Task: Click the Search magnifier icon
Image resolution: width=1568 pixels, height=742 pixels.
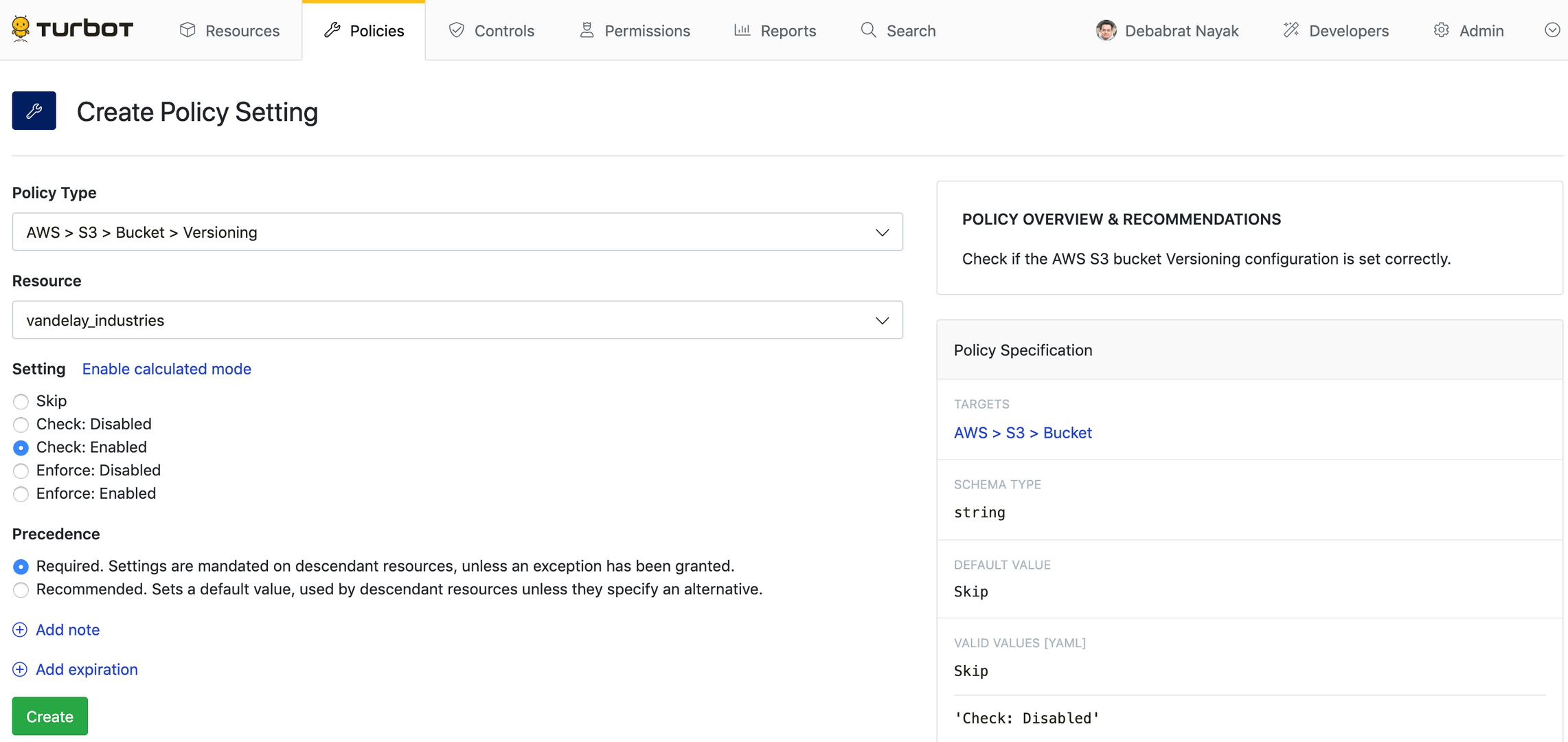Action: [868, 30]
